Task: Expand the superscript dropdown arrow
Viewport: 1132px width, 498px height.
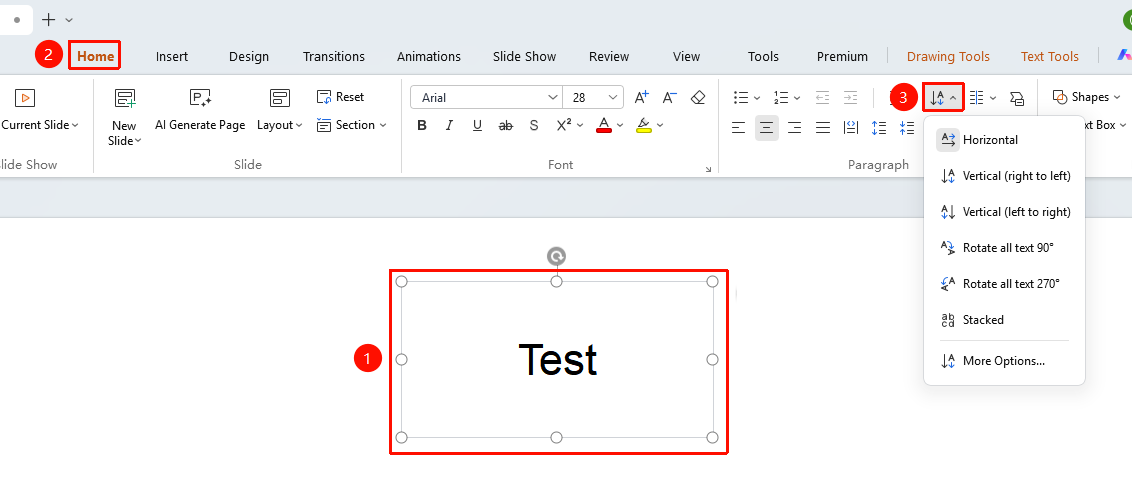Action: [x=580, y=126]
